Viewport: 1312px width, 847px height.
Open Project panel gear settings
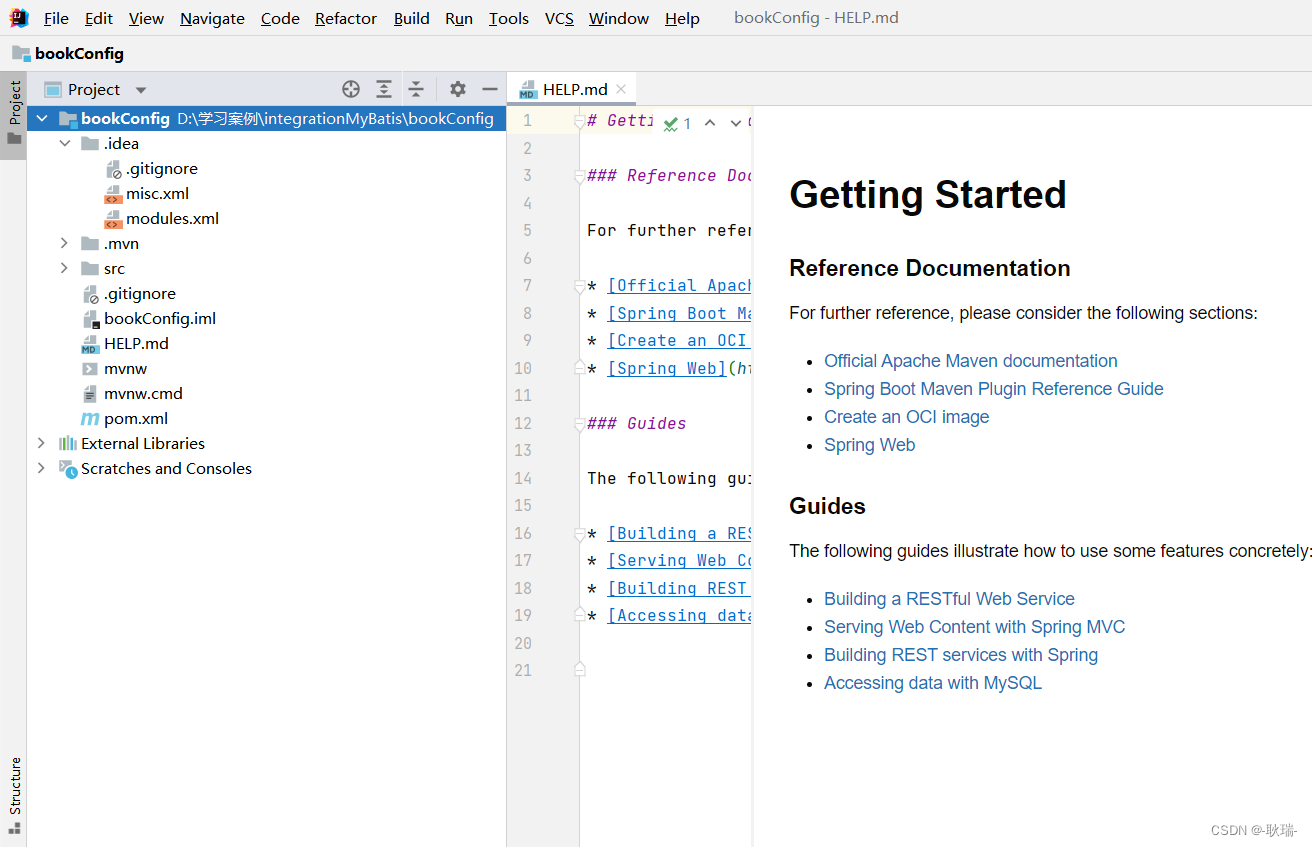click(458, 89)
